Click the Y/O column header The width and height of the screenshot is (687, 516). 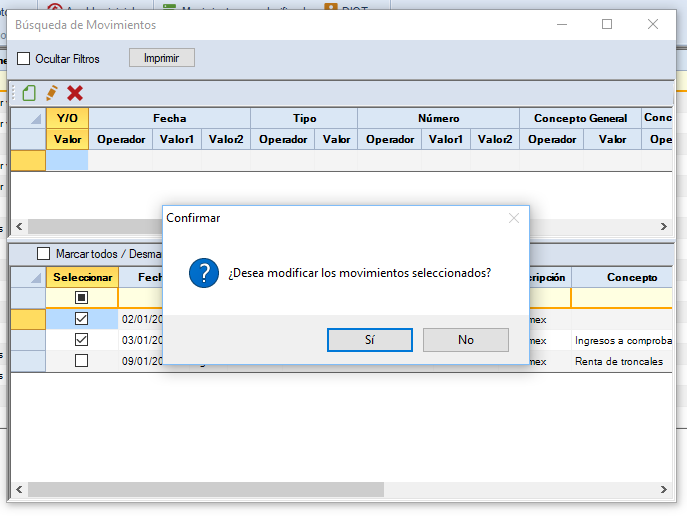pyautogui.click(x=67, y=118)
